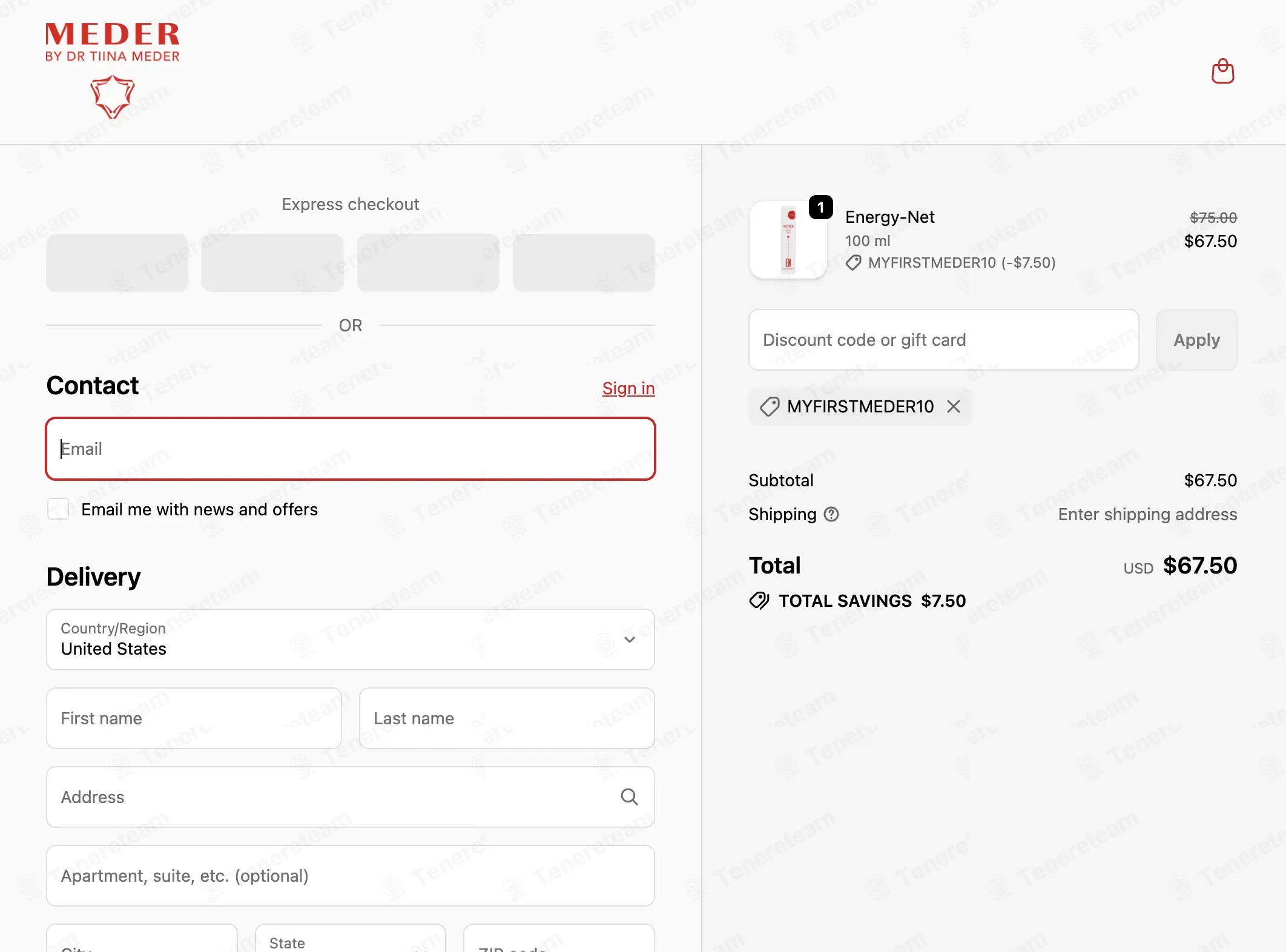Click the first express checkout button
Viewport: 1286px width, 952px height.
pyautogui.click(x=117, y=263)
